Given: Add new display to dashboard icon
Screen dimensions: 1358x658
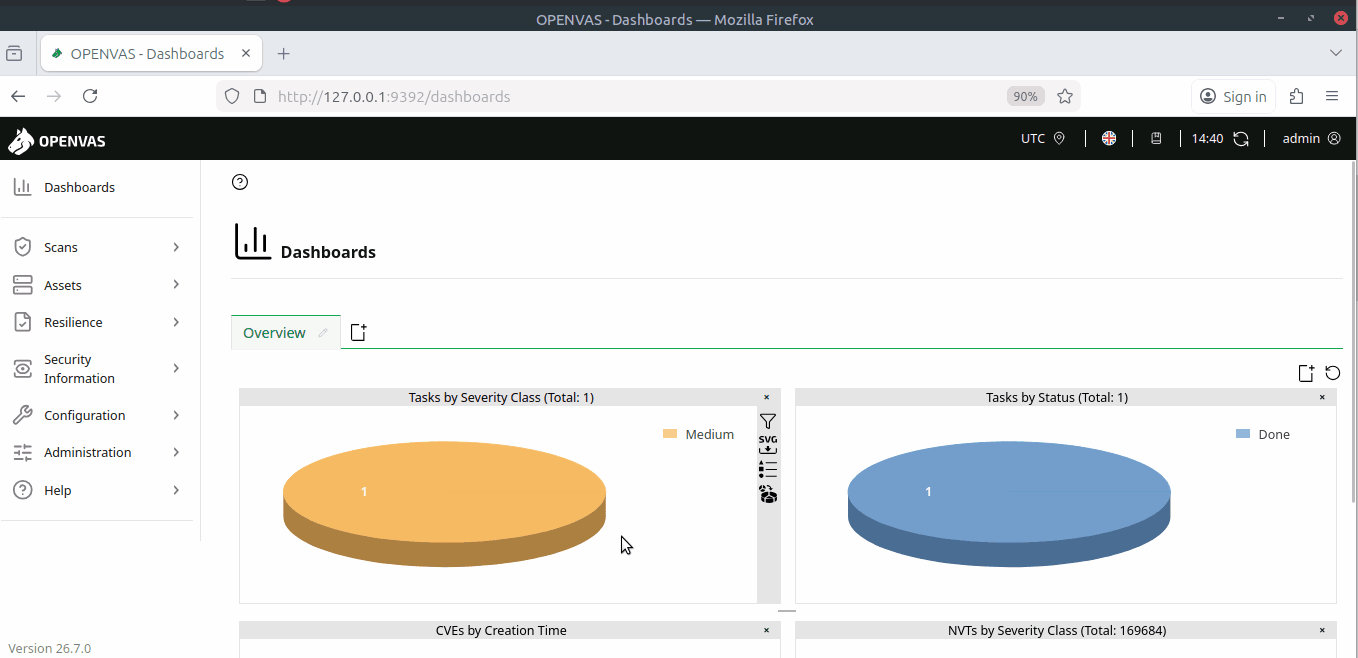Looking at the screenshot, I should click(1306, 373).
